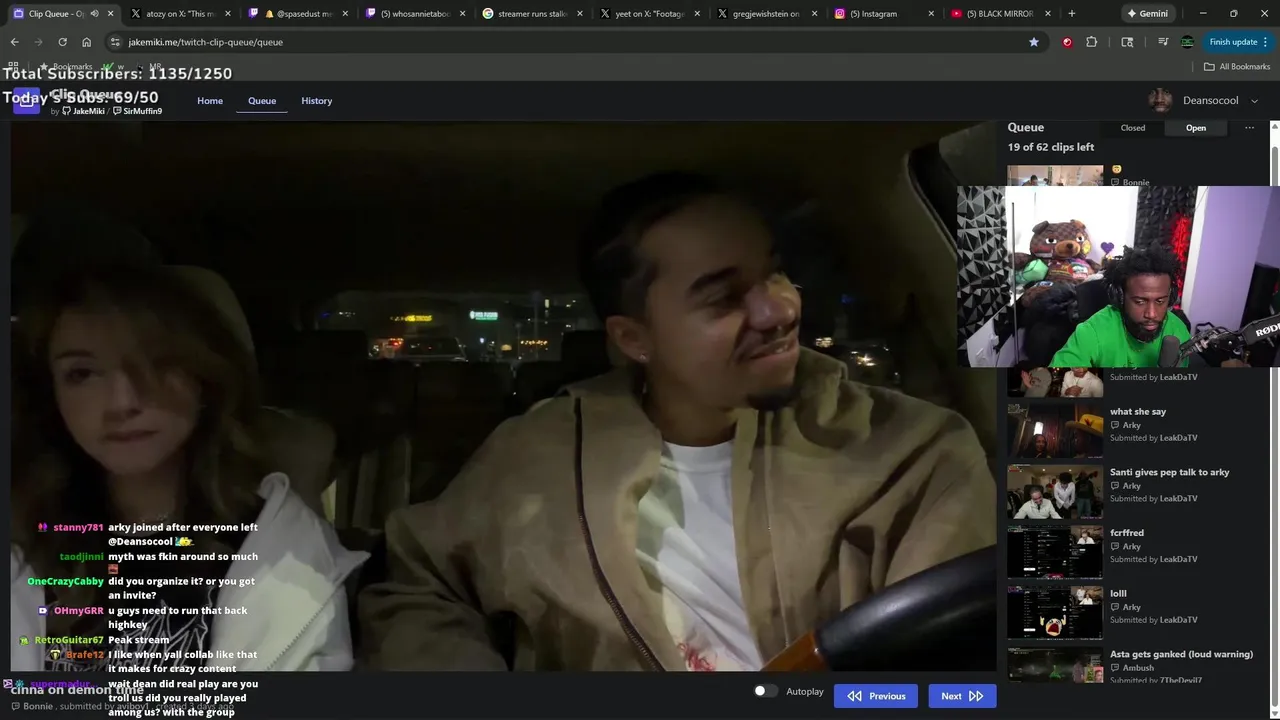Select the 'what she say' clip thumbnail
Screen dimensions: 1280x720
(x=1055, y=429)
